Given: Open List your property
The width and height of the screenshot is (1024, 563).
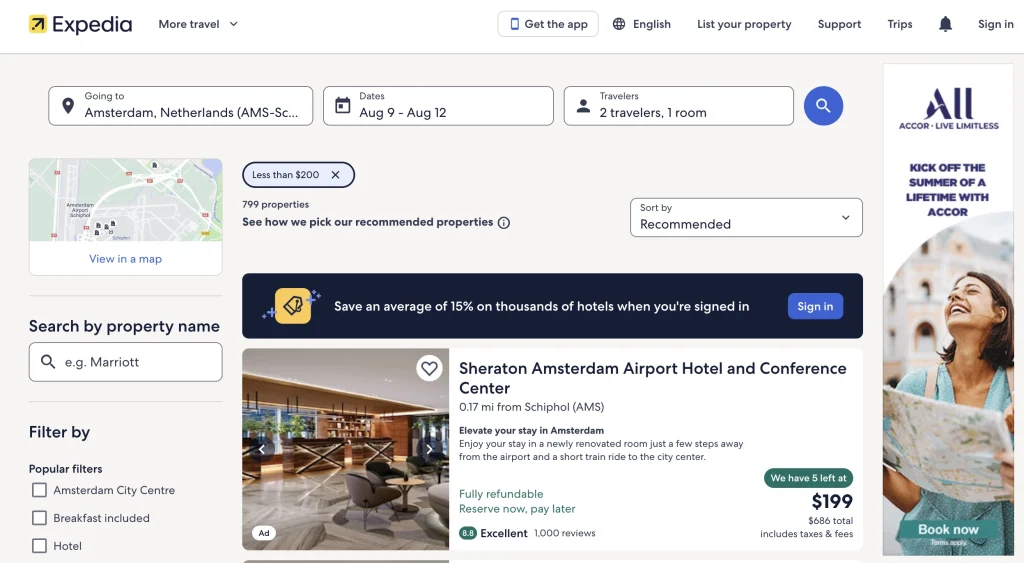Looking at the screenshot, I should (x=744, y=24).
